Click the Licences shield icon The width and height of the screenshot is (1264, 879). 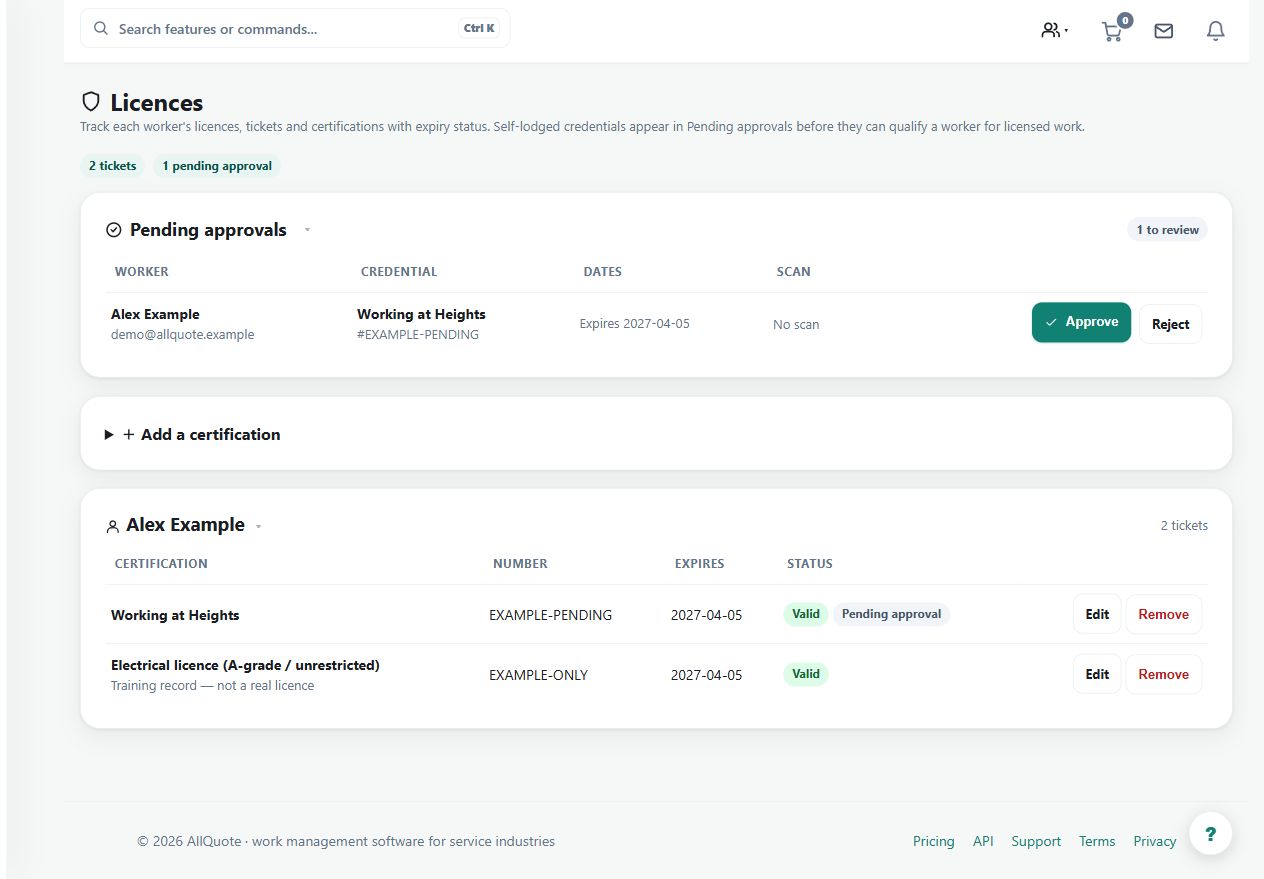coord(91,102)
